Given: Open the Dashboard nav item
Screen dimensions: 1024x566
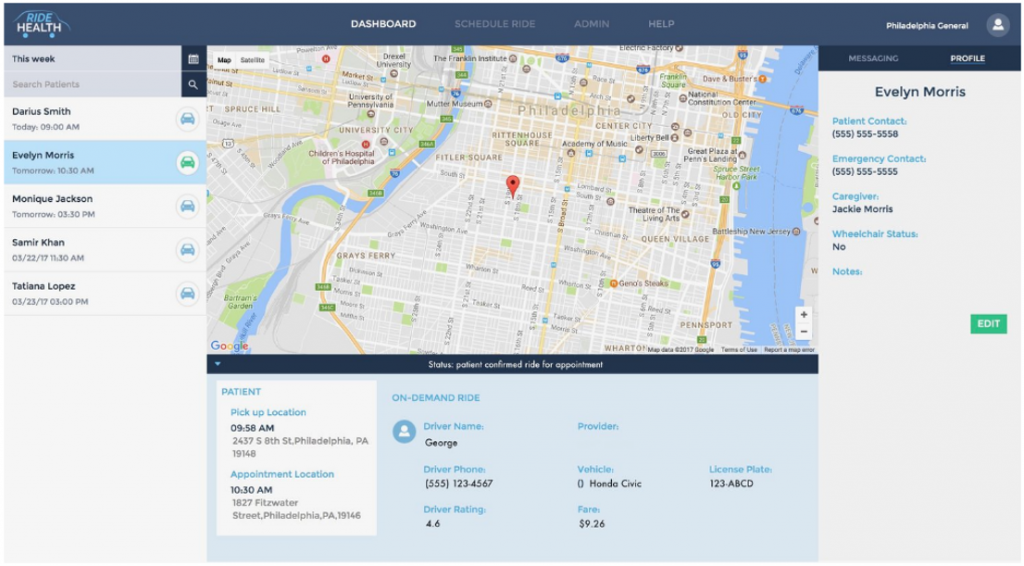Looking at the screenshot, I should (383, 24).
